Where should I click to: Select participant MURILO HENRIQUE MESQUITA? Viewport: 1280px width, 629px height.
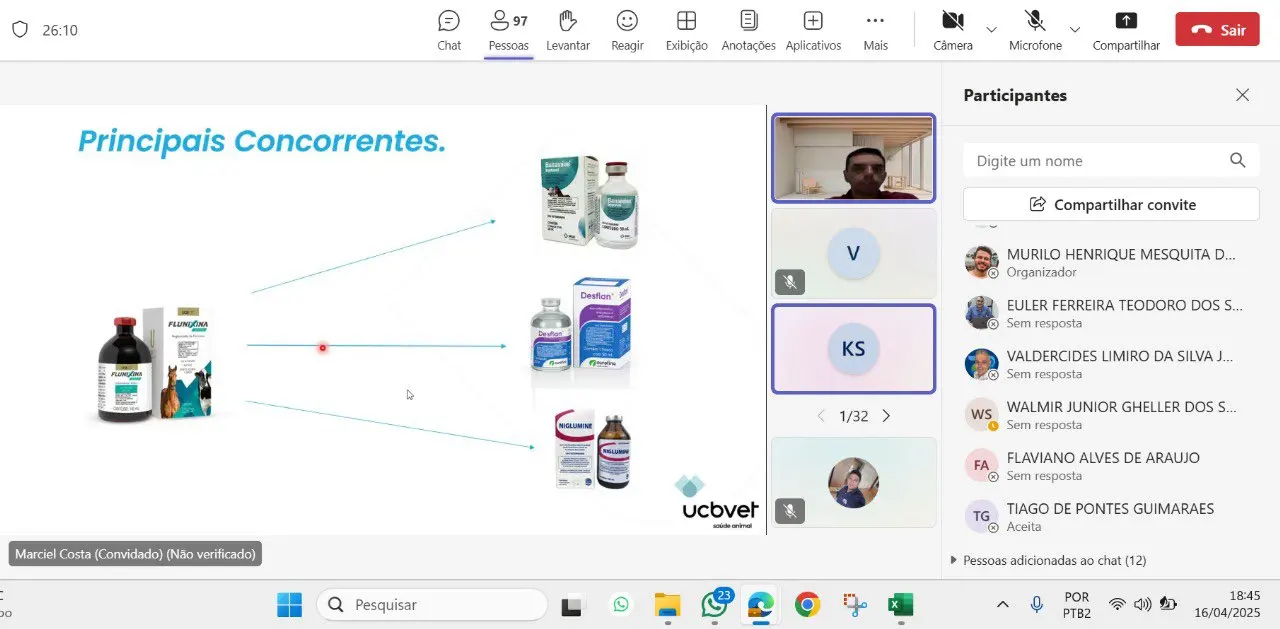click(1111, 262)
